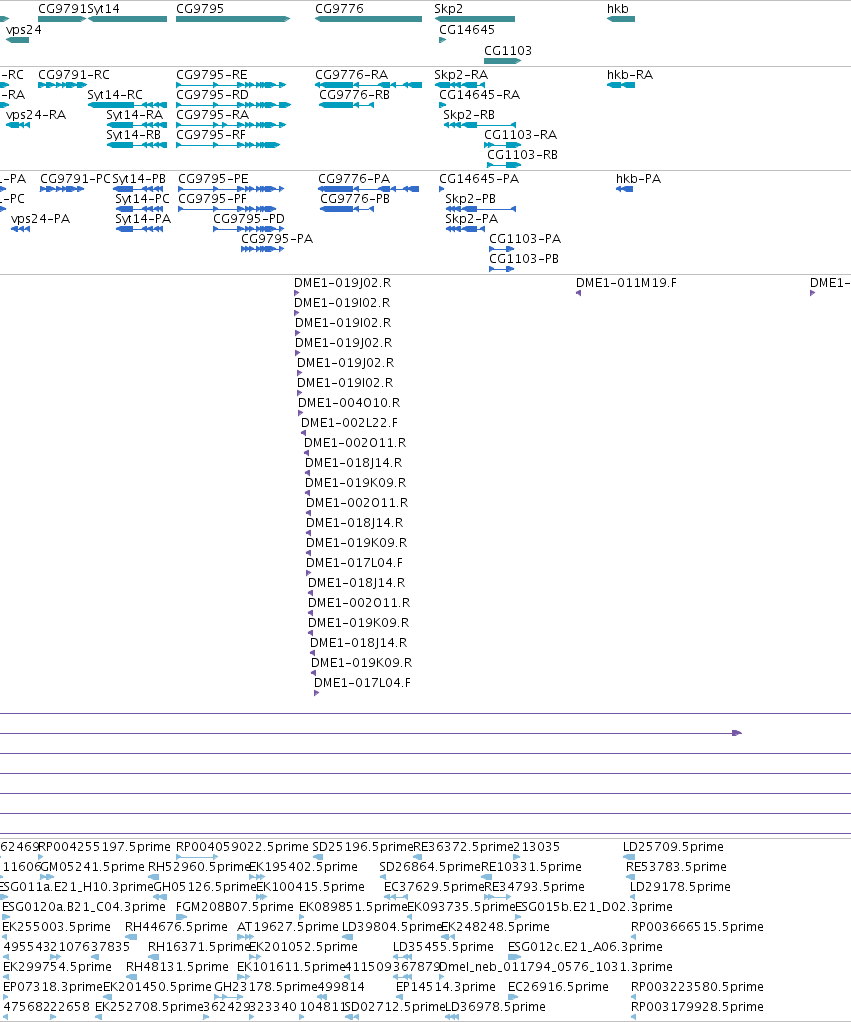Open the Skp2 gene entry

tap(475, 19)
